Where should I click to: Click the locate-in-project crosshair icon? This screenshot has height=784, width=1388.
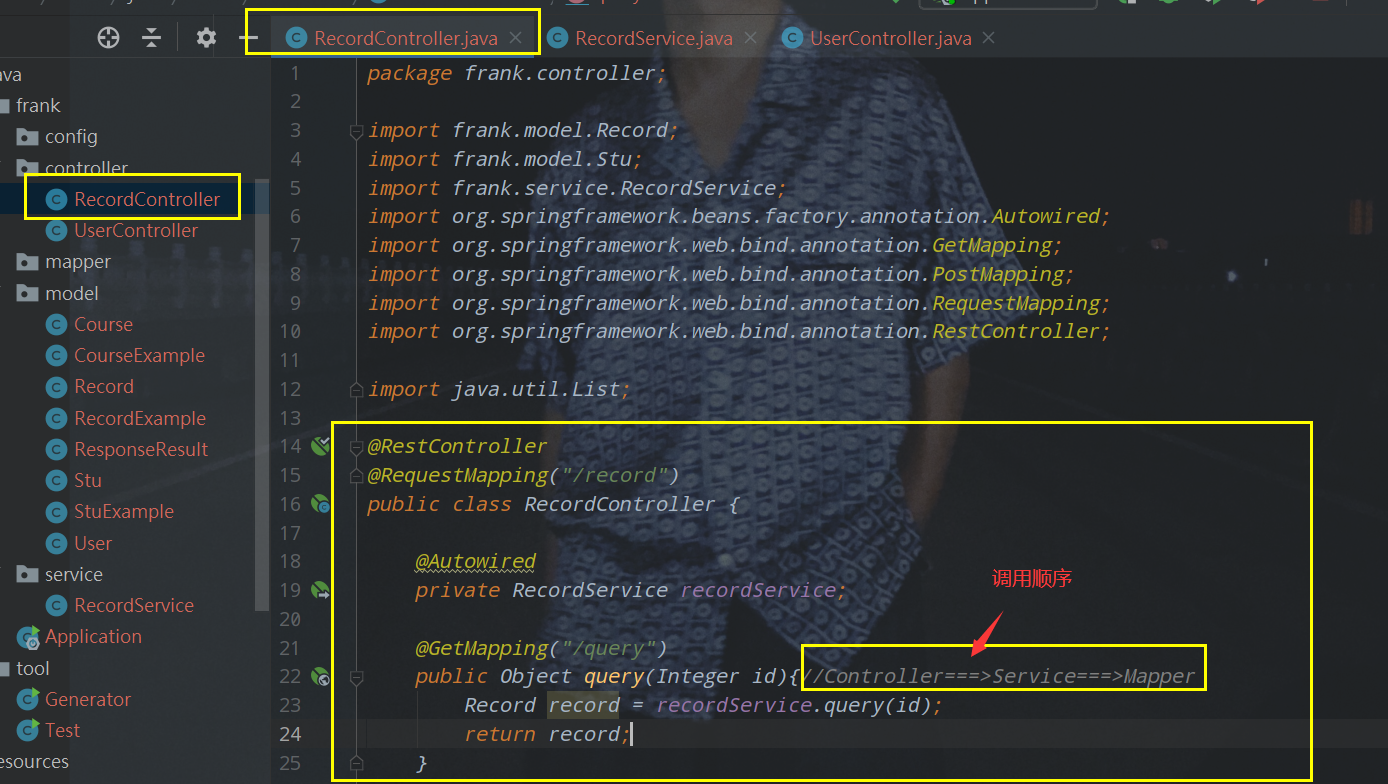[x=108, y=38]
